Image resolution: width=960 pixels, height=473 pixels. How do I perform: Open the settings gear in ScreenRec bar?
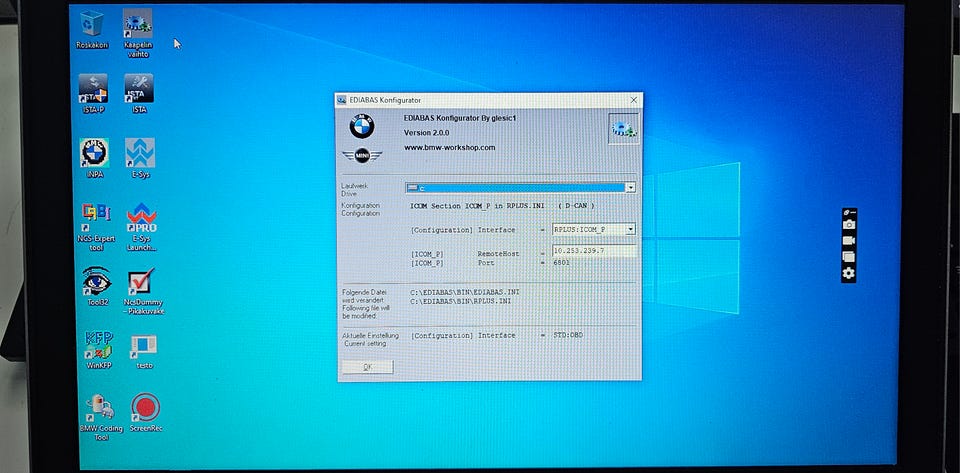click(849, 273)
